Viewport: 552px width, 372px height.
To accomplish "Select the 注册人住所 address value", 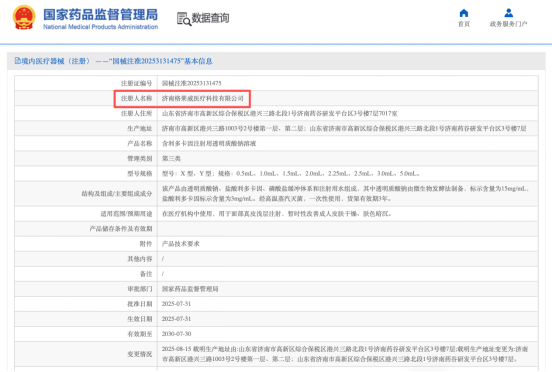I will click(280, 113).
